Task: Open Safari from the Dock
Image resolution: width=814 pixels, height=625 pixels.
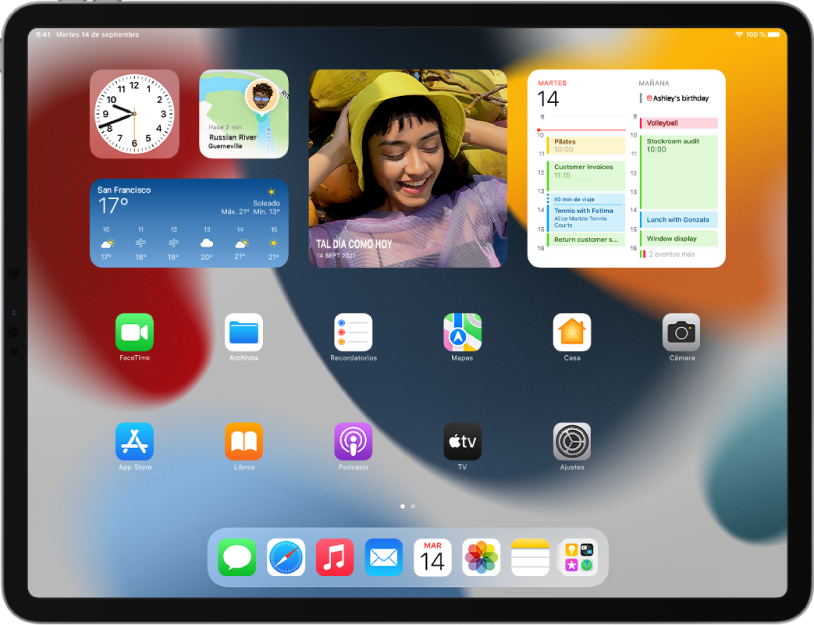Action: [286, 558]
